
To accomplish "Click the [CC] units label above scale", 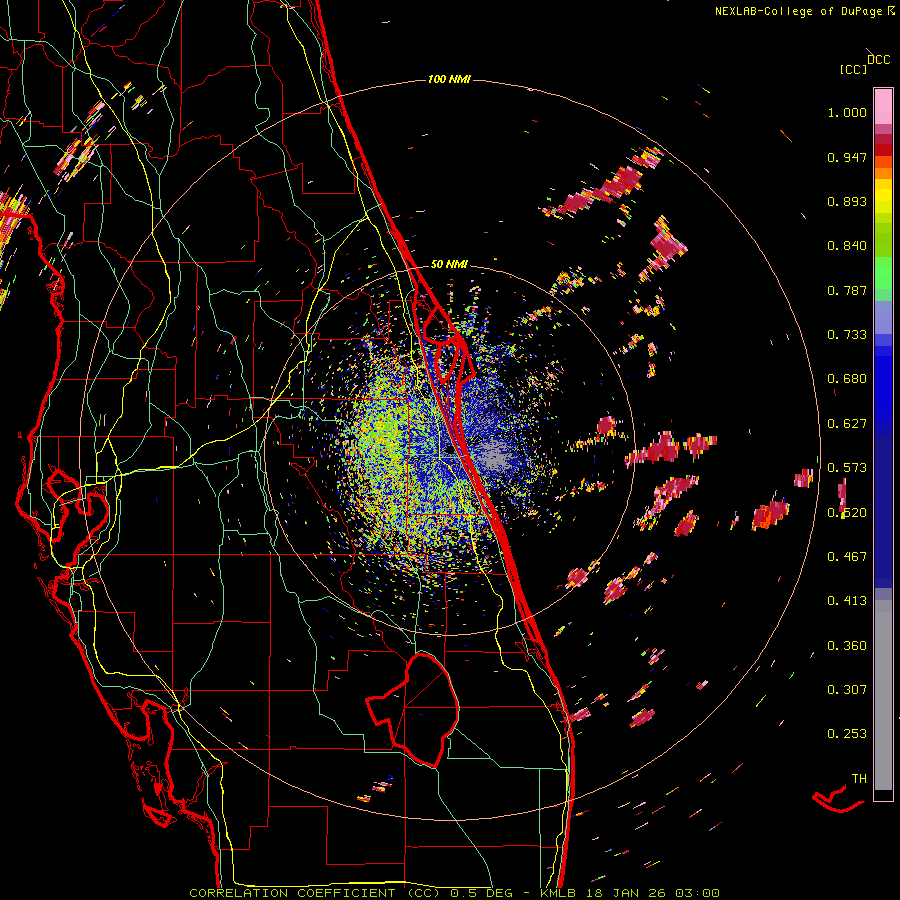I will coord(853,69).
